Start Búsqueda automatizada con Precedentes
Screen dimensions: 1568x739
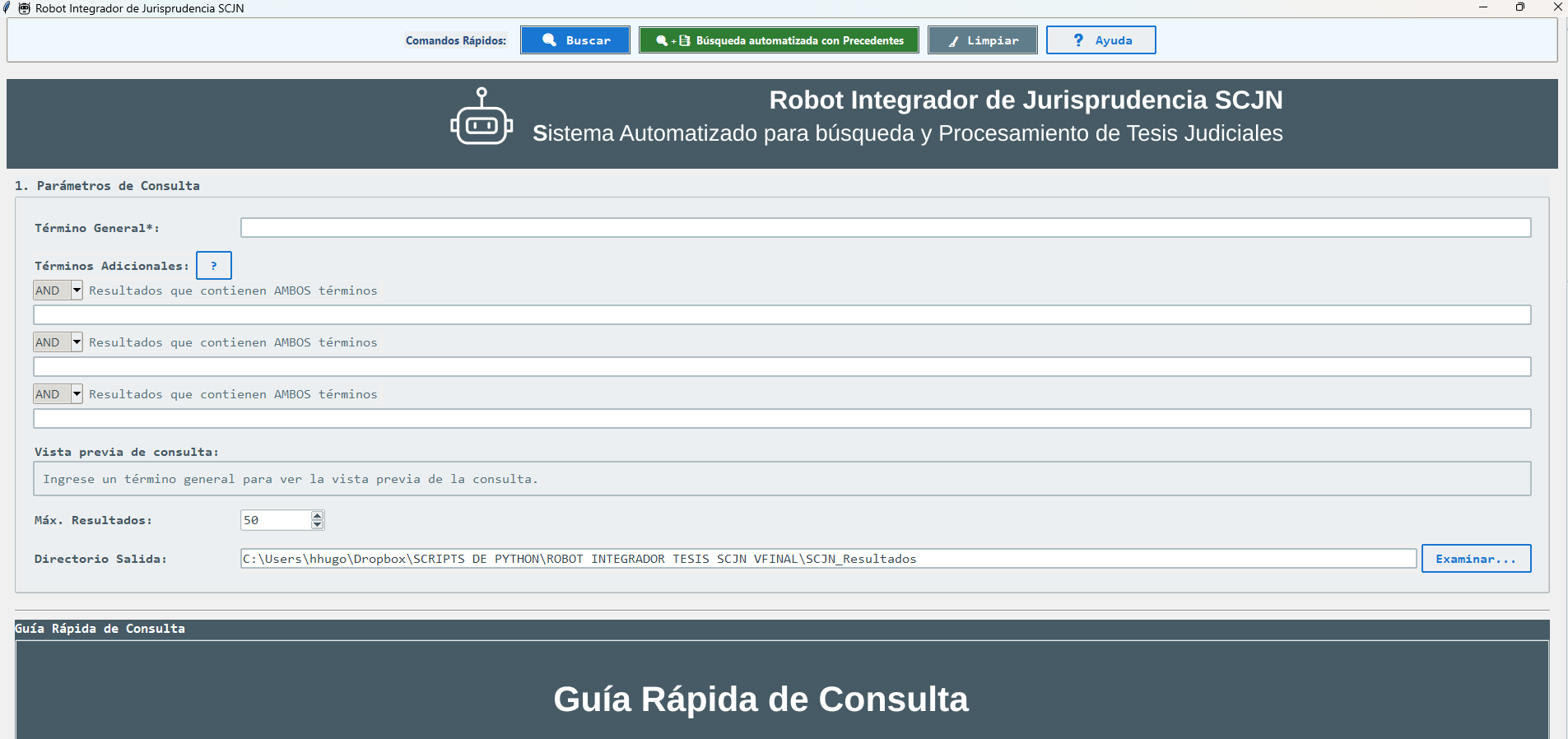coord(779,40)
